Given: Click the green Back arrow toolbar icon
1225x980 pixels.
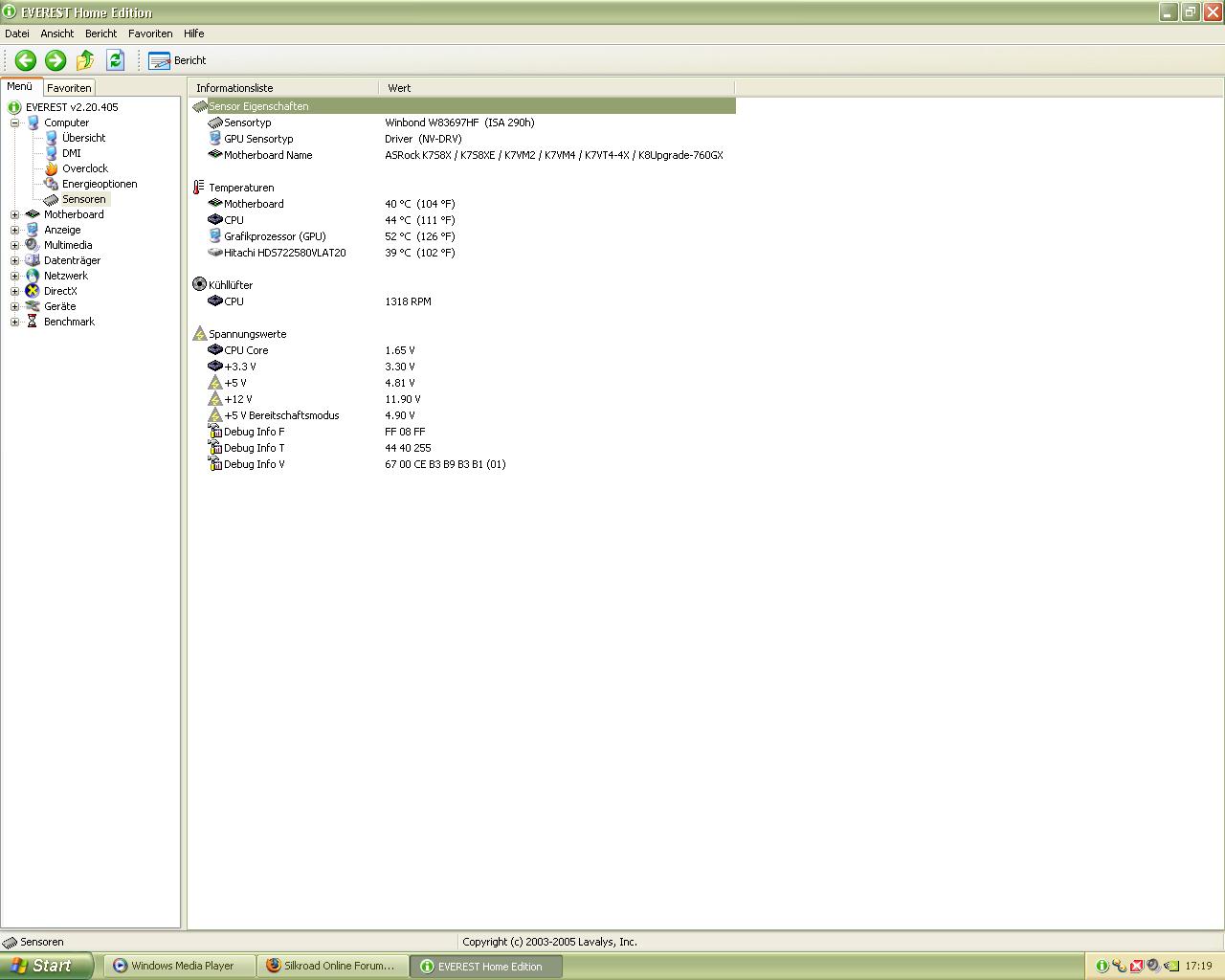Looking at the screenshot, I should click(26, 60).
